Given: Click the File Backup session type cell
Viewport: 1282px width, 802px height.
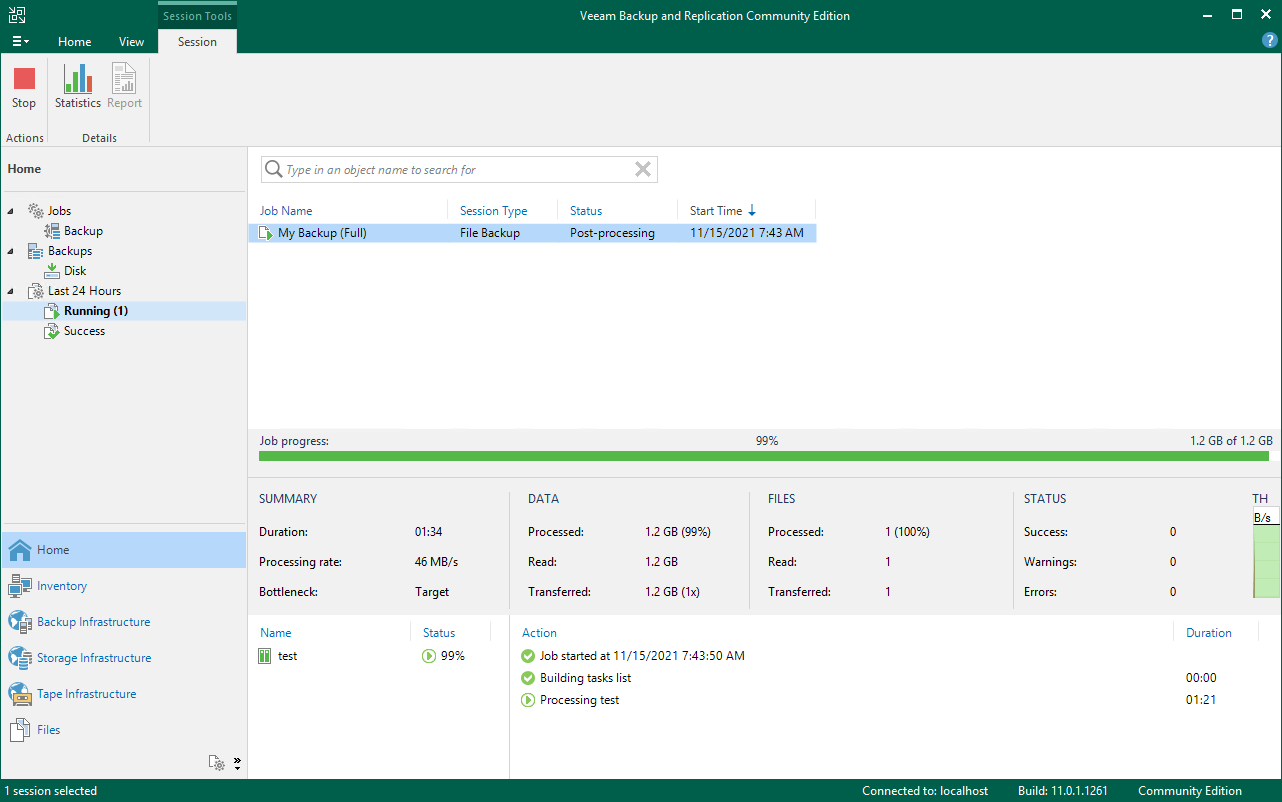Looking at the screenshot, I should click(490, 233).
